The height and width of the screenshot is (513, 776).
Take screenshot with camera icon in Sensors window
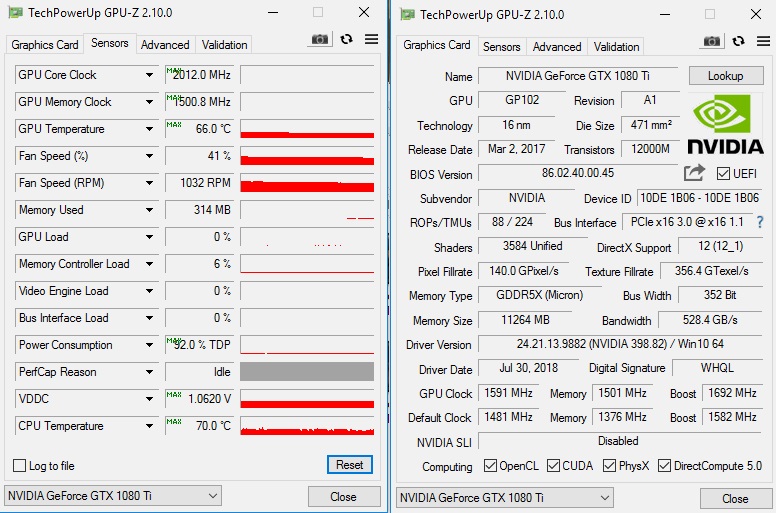click(320, 39)
